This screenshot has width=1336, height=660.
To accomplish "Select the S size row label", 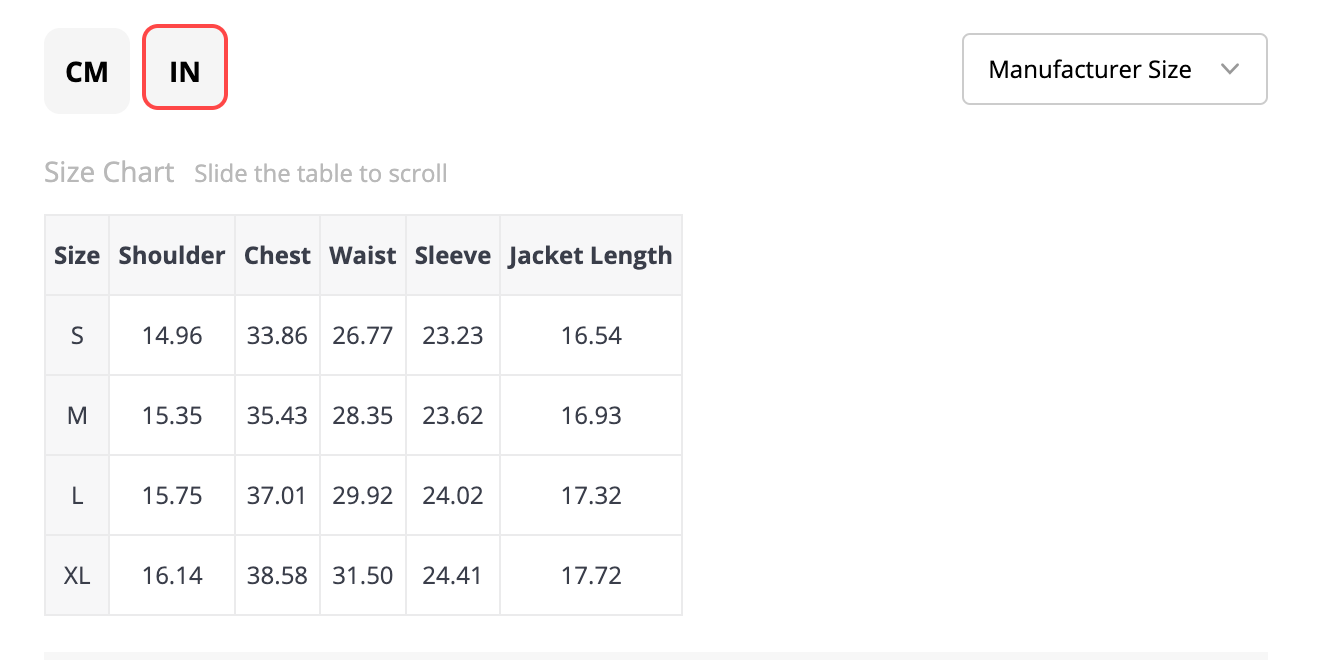I will point(77,336).
